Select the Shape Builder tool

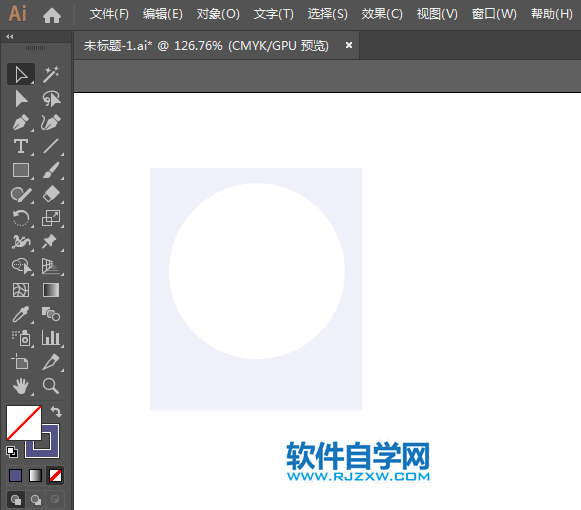pyautogui.click(x=22, y=266)
